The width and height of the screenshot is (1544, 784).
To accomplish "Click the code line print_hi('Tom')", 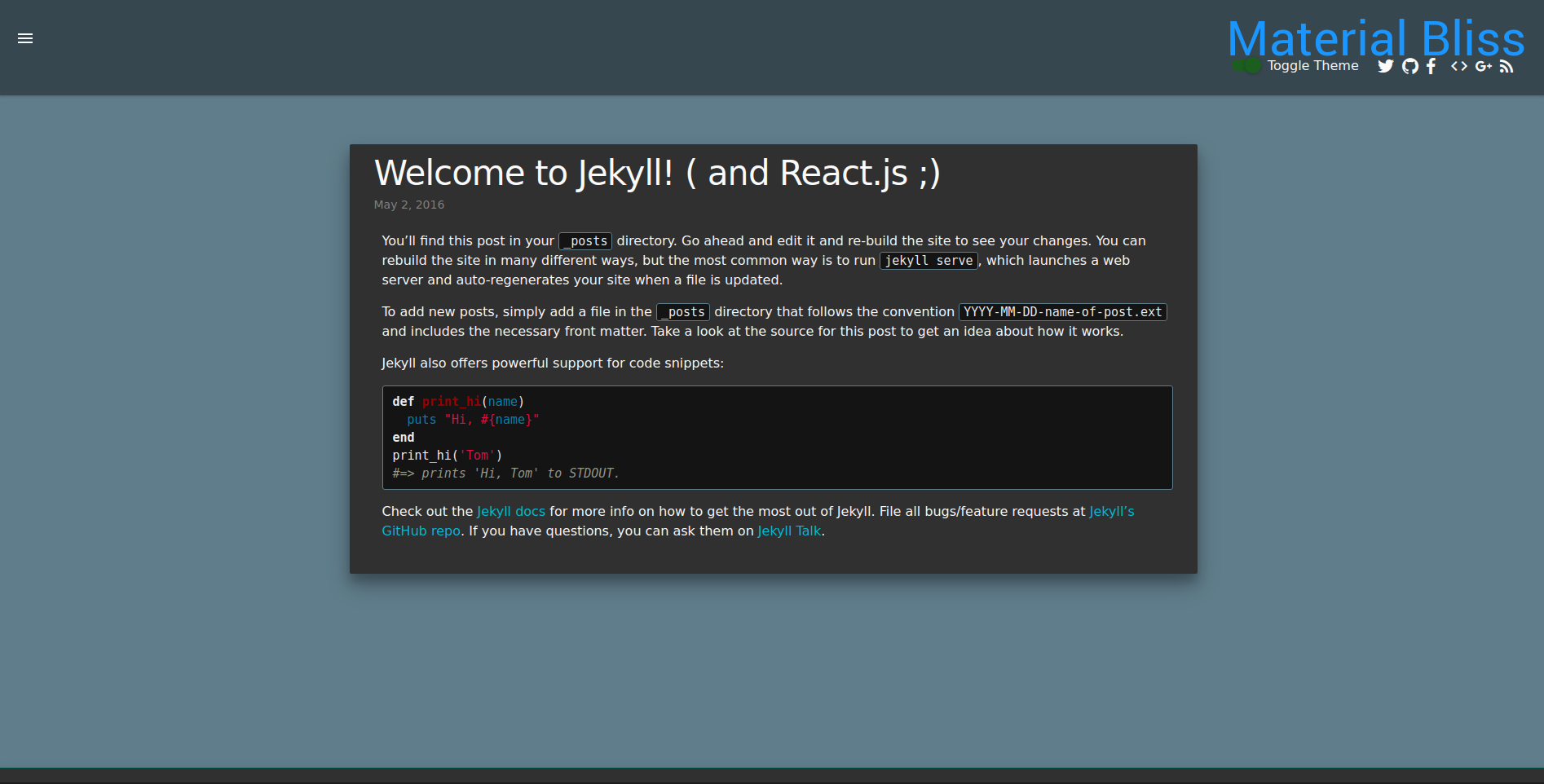I will pos(448,456).
